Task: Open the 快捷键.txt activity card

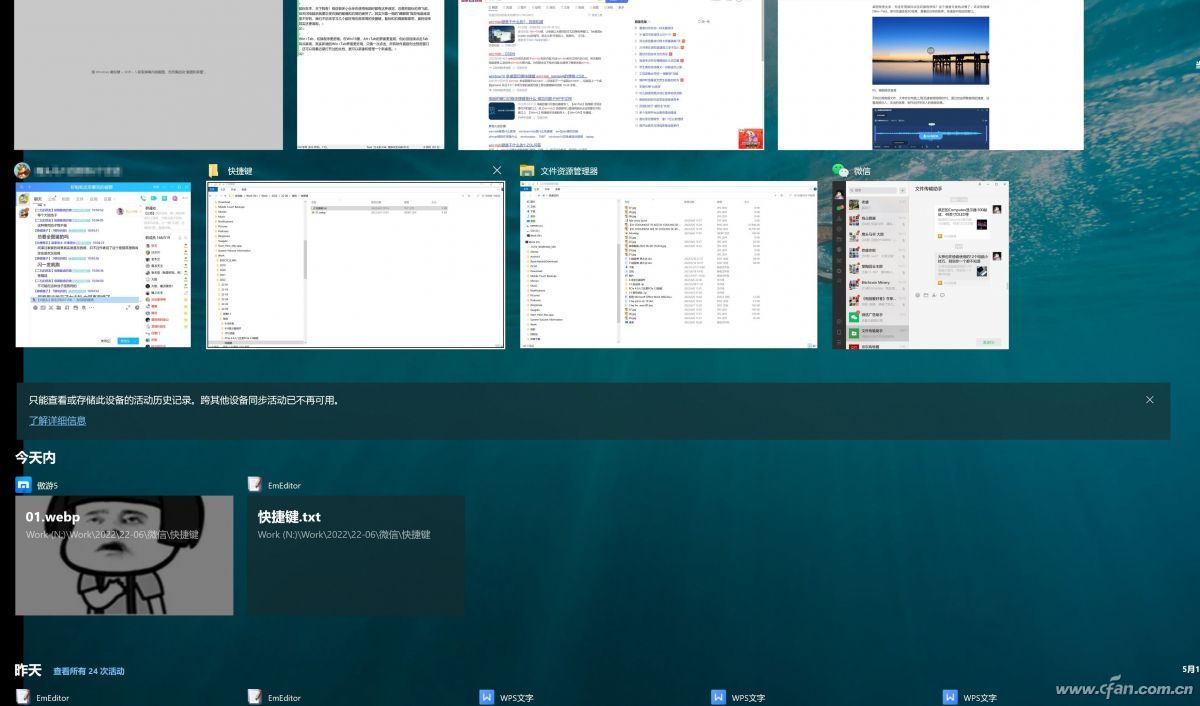Action: (356, 556)
